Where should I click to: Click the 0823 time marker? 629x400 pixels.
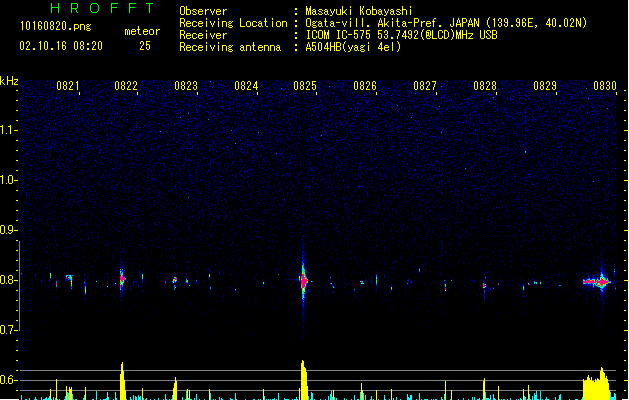pos(186,86)
